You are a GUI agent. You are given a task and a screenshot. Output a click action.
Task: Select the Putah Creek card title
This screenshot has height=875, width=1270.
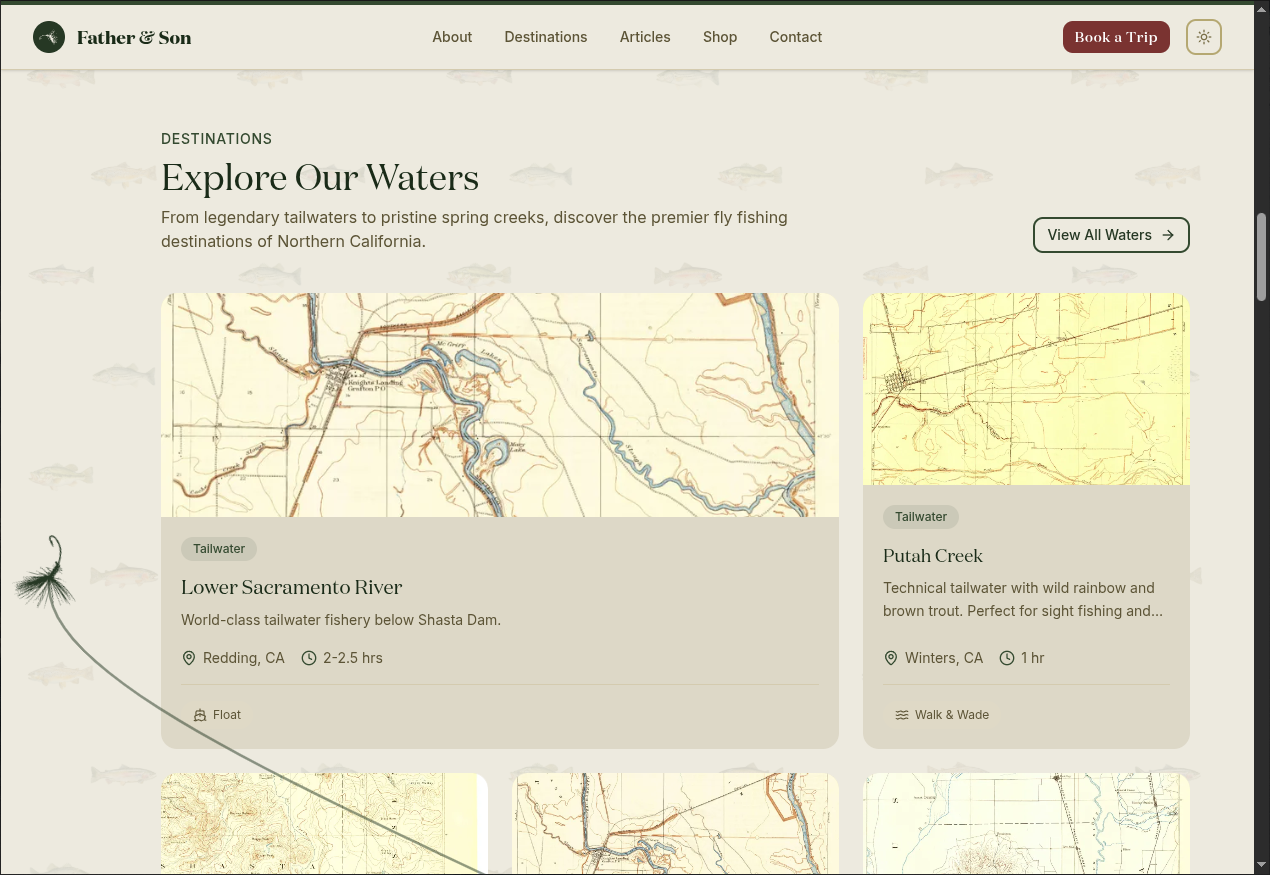coord(933,556)
